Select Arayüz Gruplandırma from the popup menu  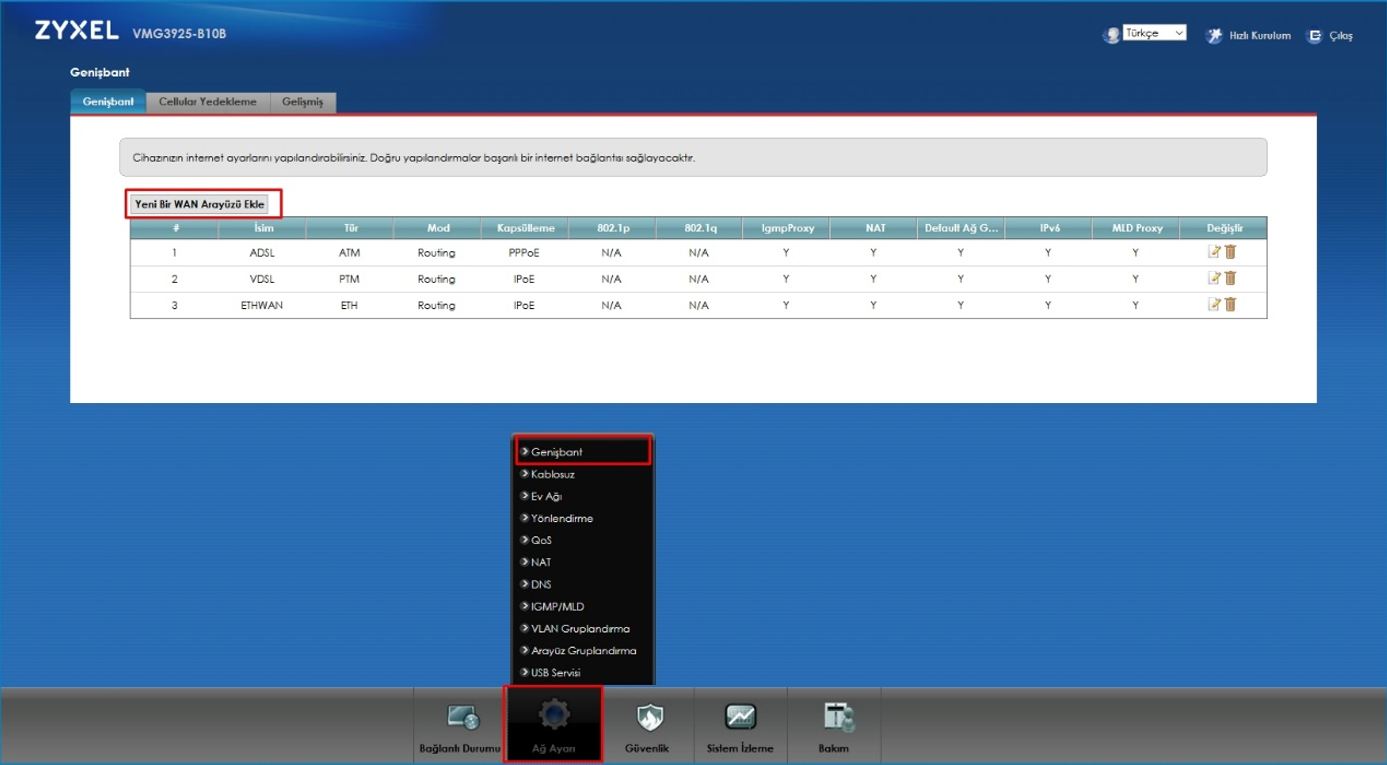(583, 650)
